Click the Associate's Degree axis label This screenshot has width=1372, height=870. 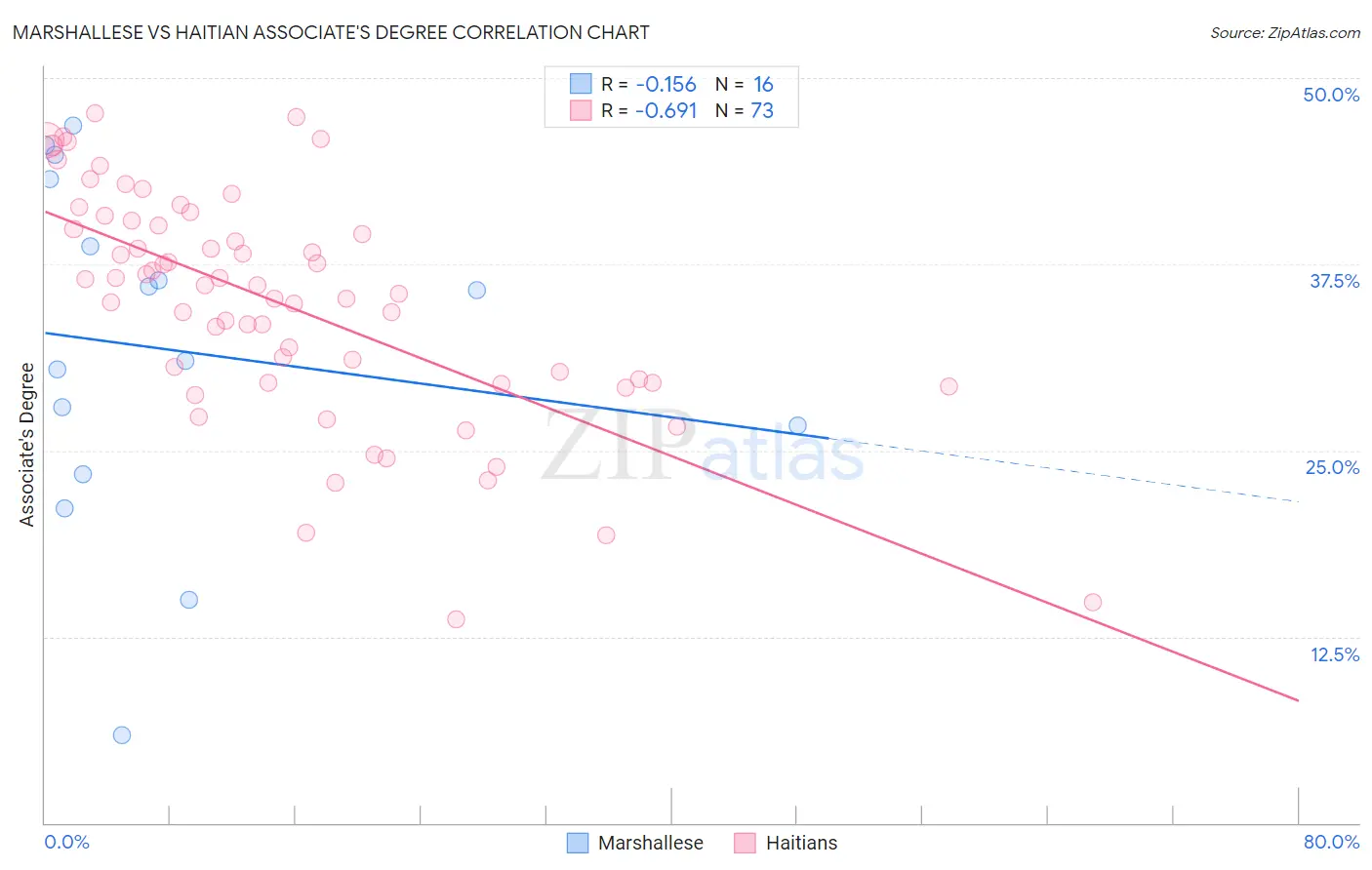pos(27,445)
